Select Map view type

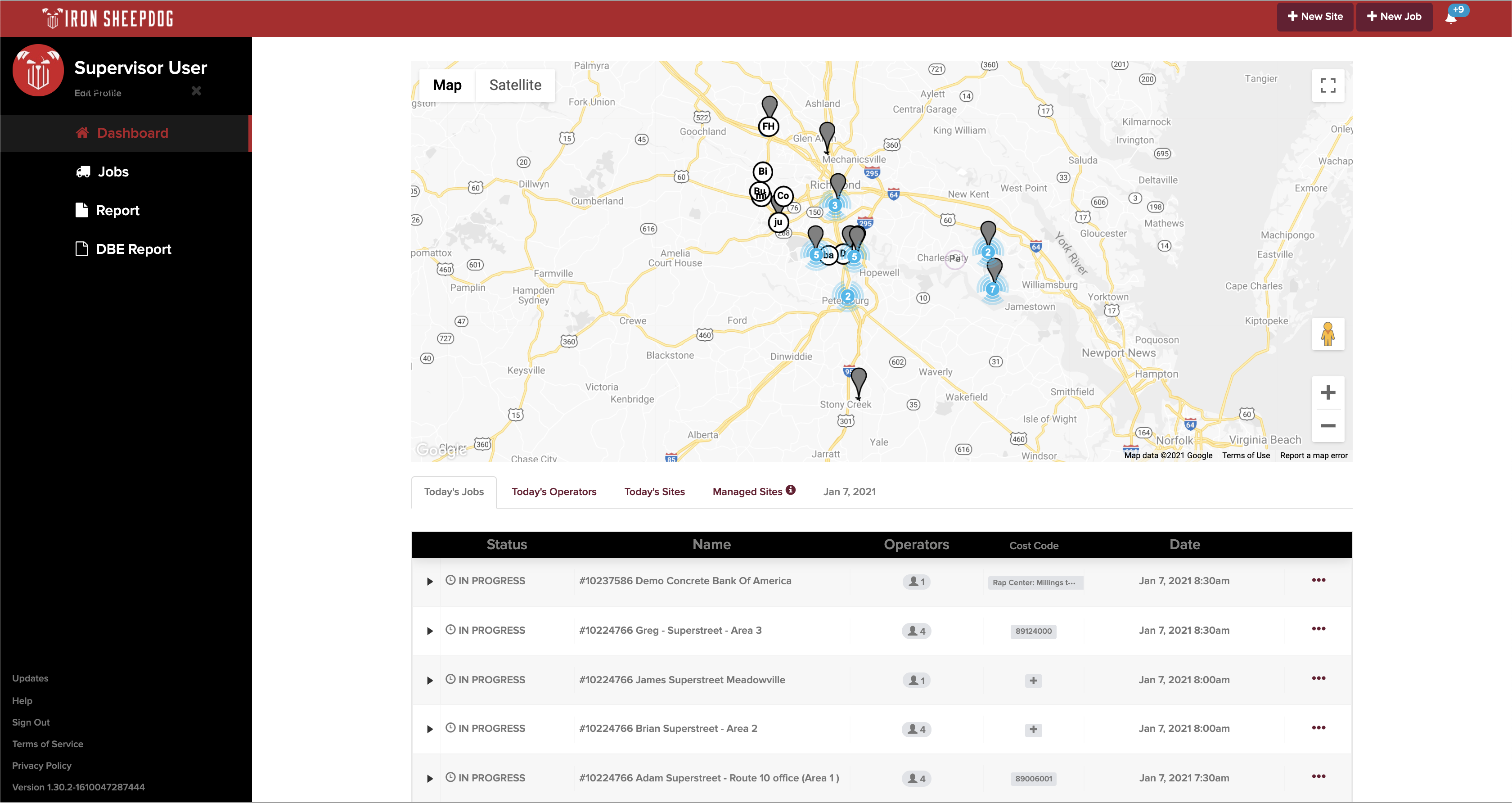tap(447, 85)
